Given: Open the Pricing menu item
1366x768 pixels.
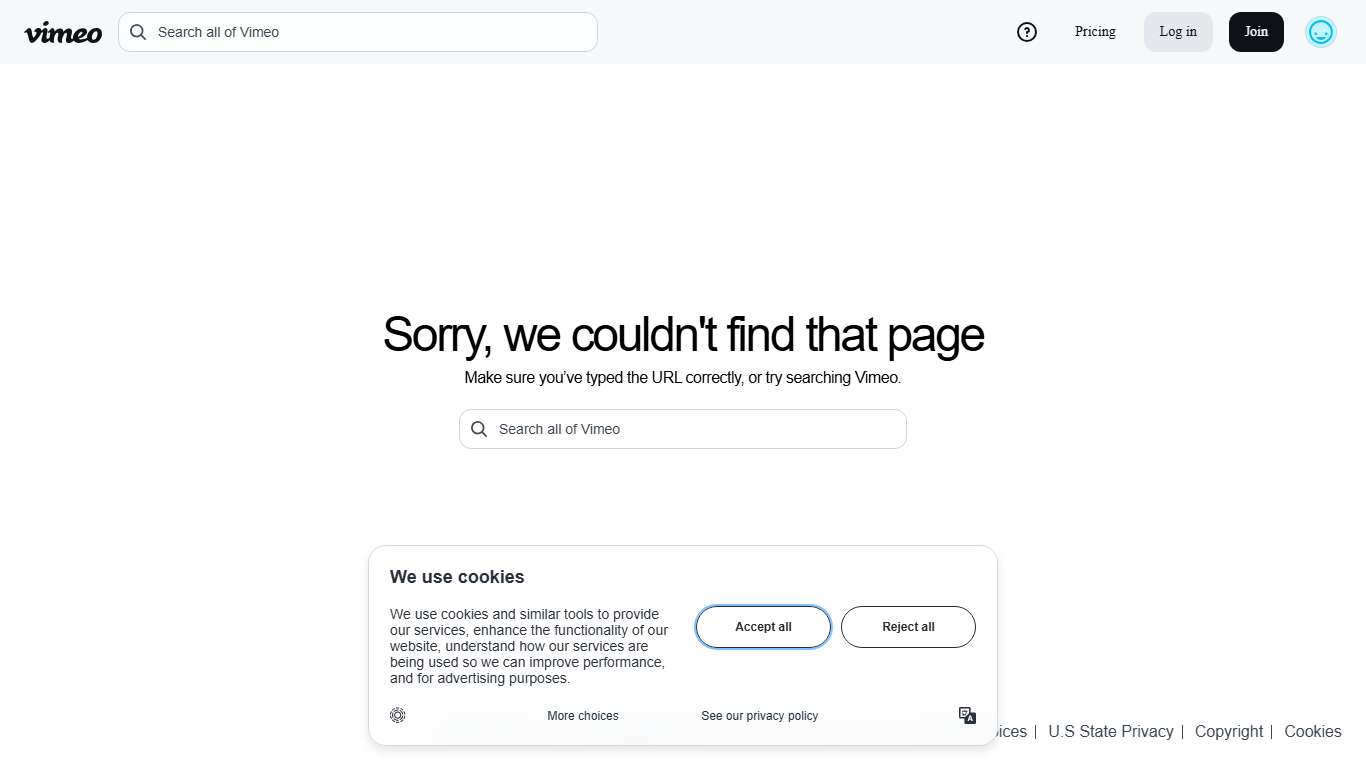Looking at the screenshot, I should tap(1095, 32).
